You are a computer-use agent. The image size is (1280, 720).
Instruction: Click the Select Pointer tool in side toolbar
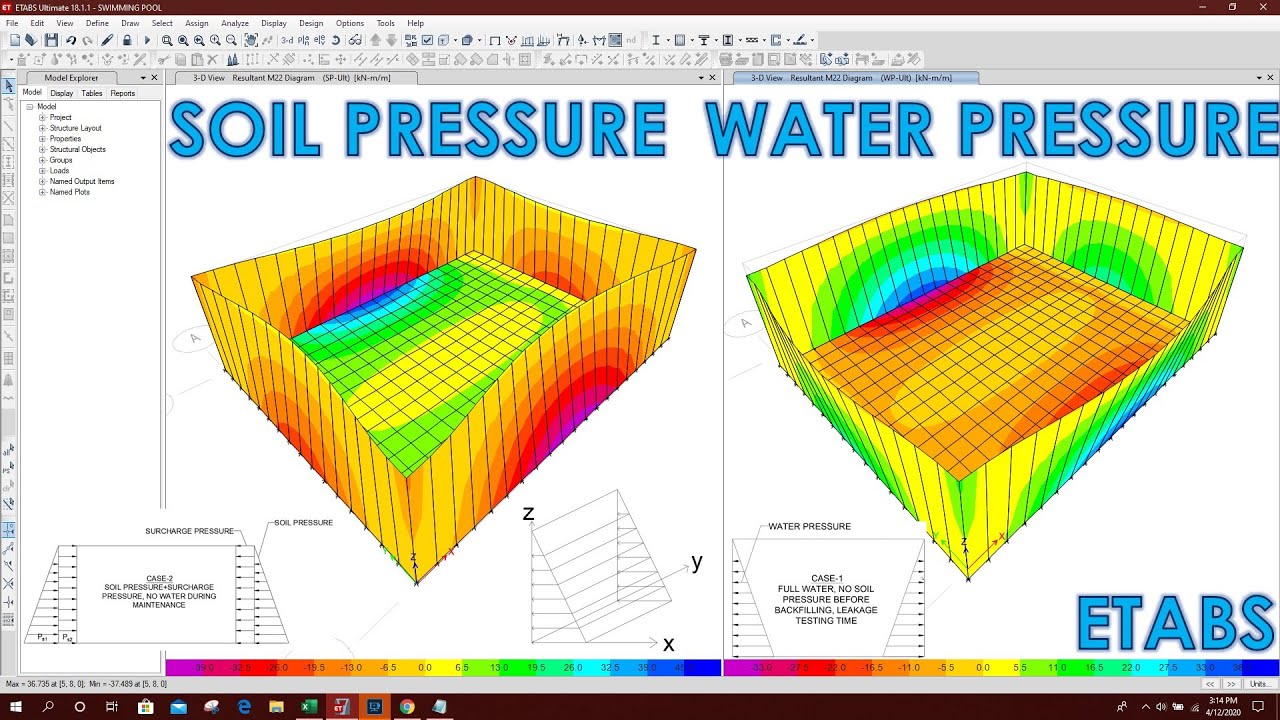point(9,85)
